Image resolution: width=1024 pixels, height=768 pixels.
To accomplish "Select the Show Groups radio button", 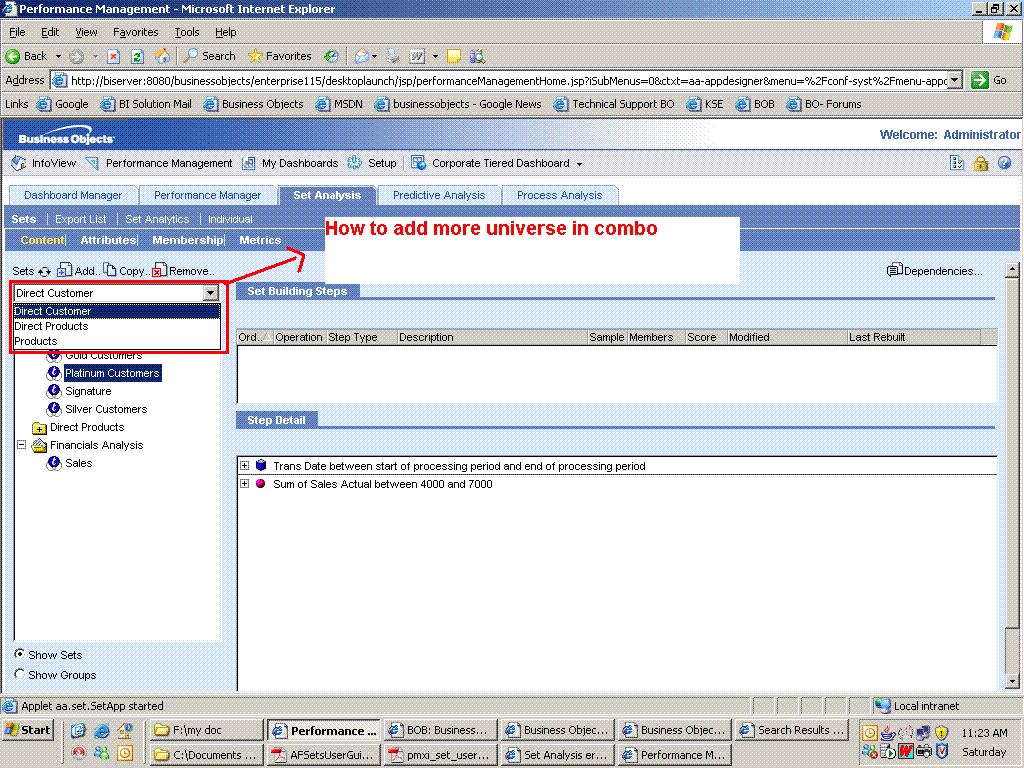I will click(19, 675).
